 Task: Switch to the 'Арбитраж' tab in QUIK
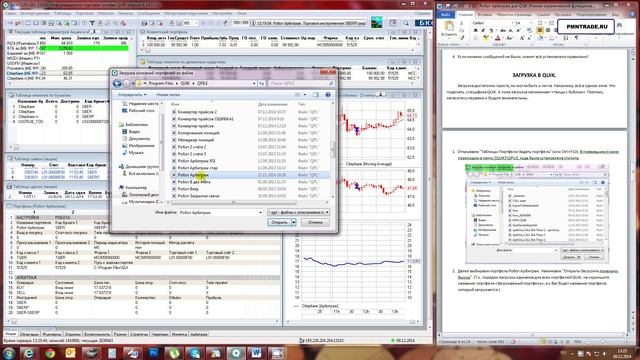pos(199,334)
